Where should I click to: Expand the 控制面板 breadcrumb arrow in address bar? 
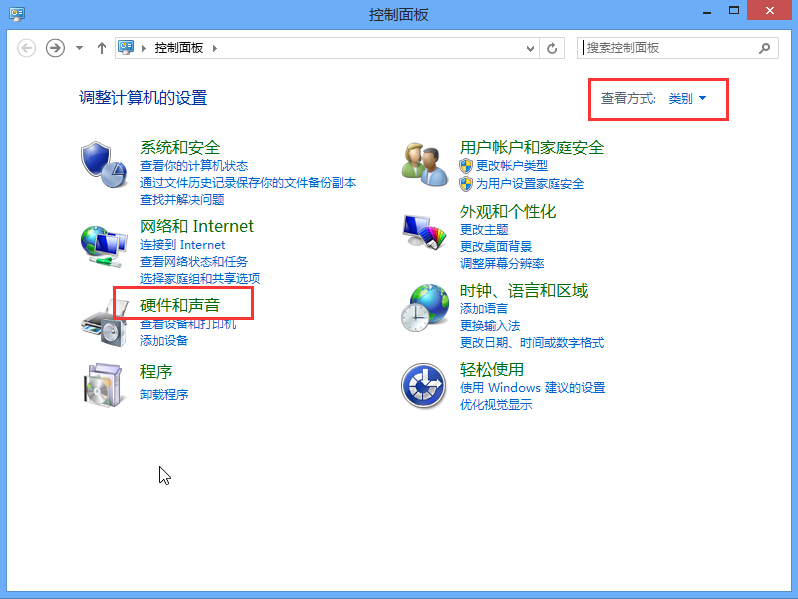point(214,48)
